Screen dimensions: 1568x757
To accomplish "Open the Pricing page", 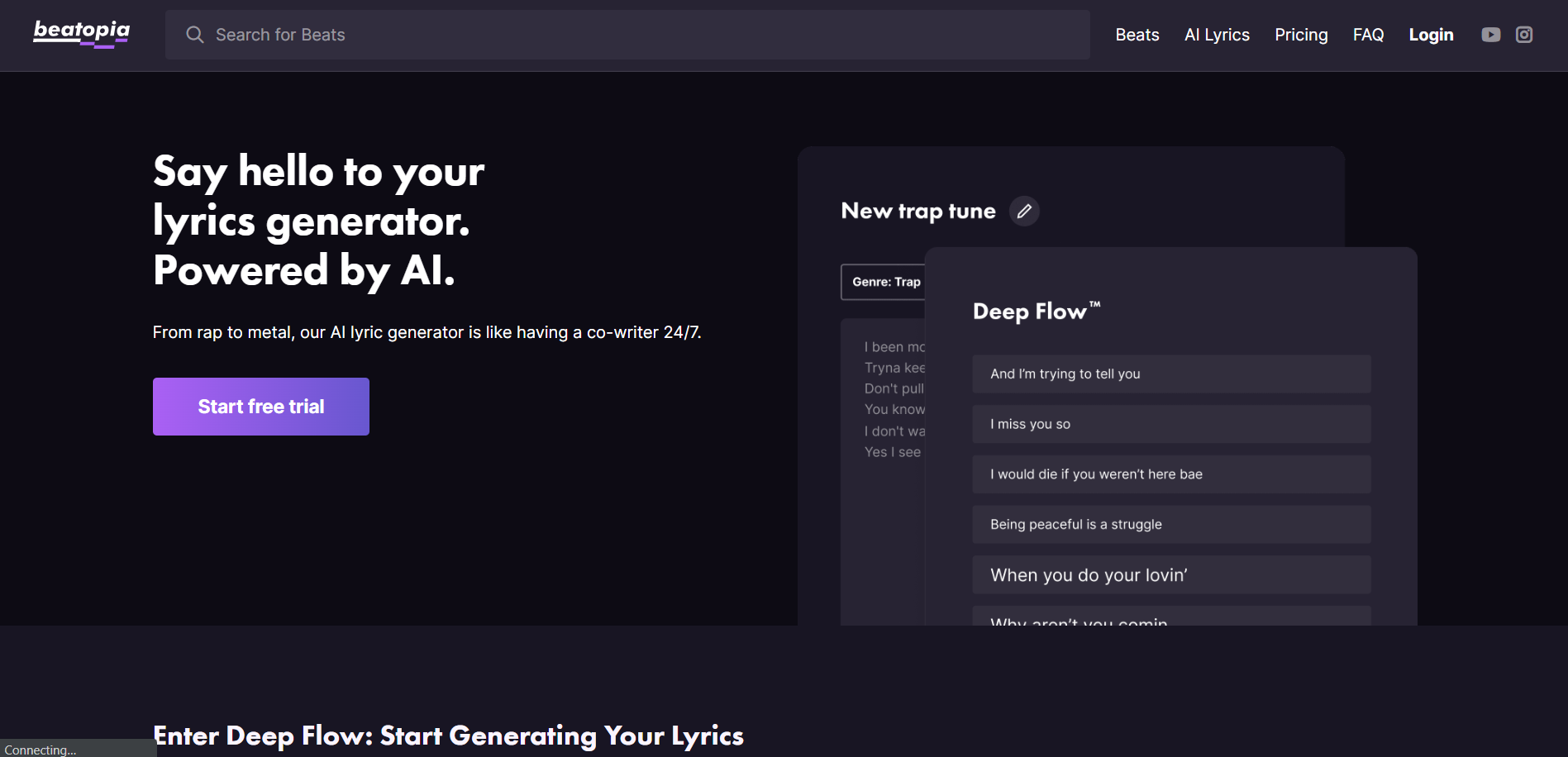I will [x=1300, y=35].
